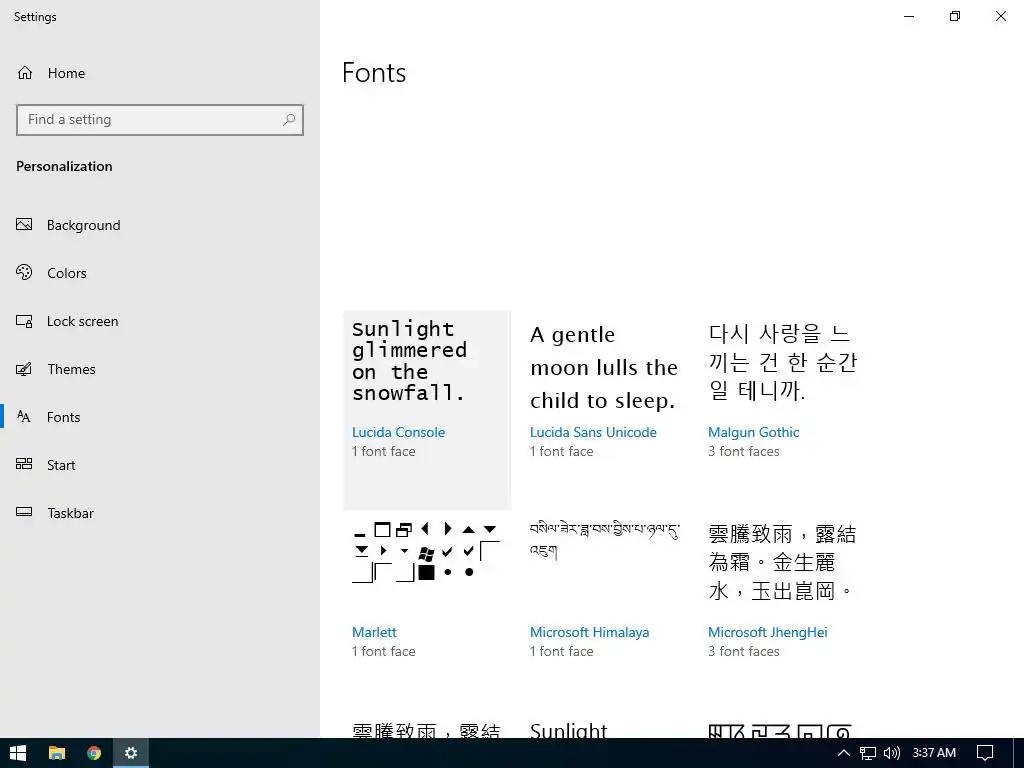1024x768 pixels.
Task: Click the Korean Malgun Gothic preview
Action: click(782, 362)
